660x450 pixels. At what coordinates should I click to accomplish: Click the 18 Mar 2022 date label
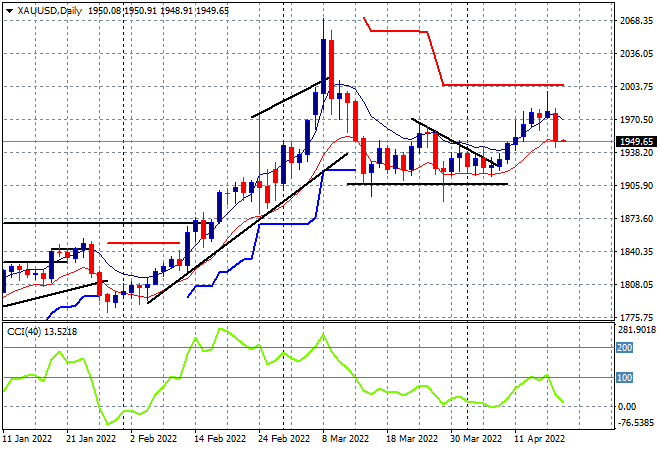(x=412, y=439)
